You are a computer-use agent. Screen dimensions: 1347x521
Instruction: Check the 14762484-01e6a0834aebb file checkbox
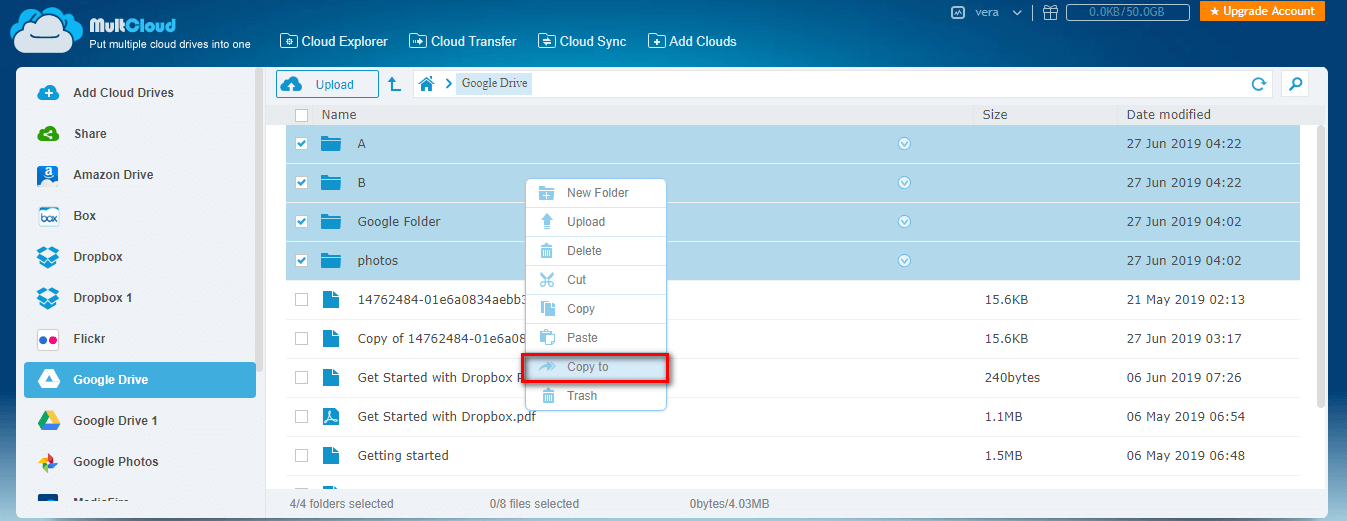[x=302, y=300]
